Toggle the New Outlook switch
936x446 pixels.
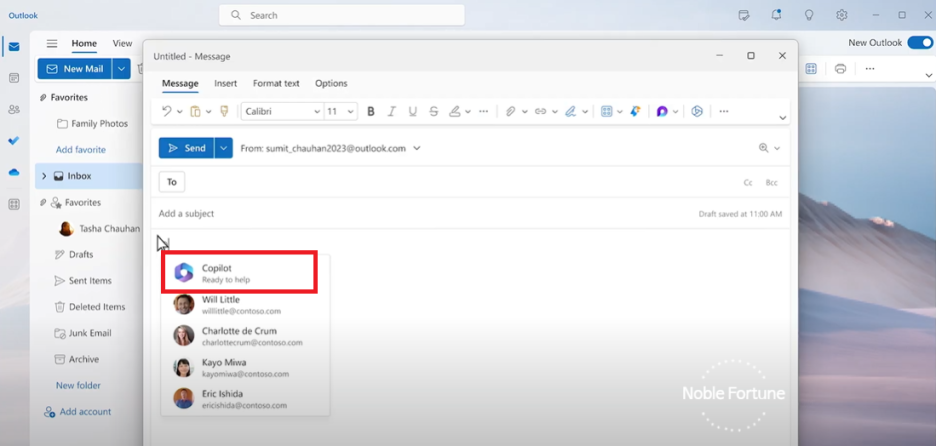[920, 42]
